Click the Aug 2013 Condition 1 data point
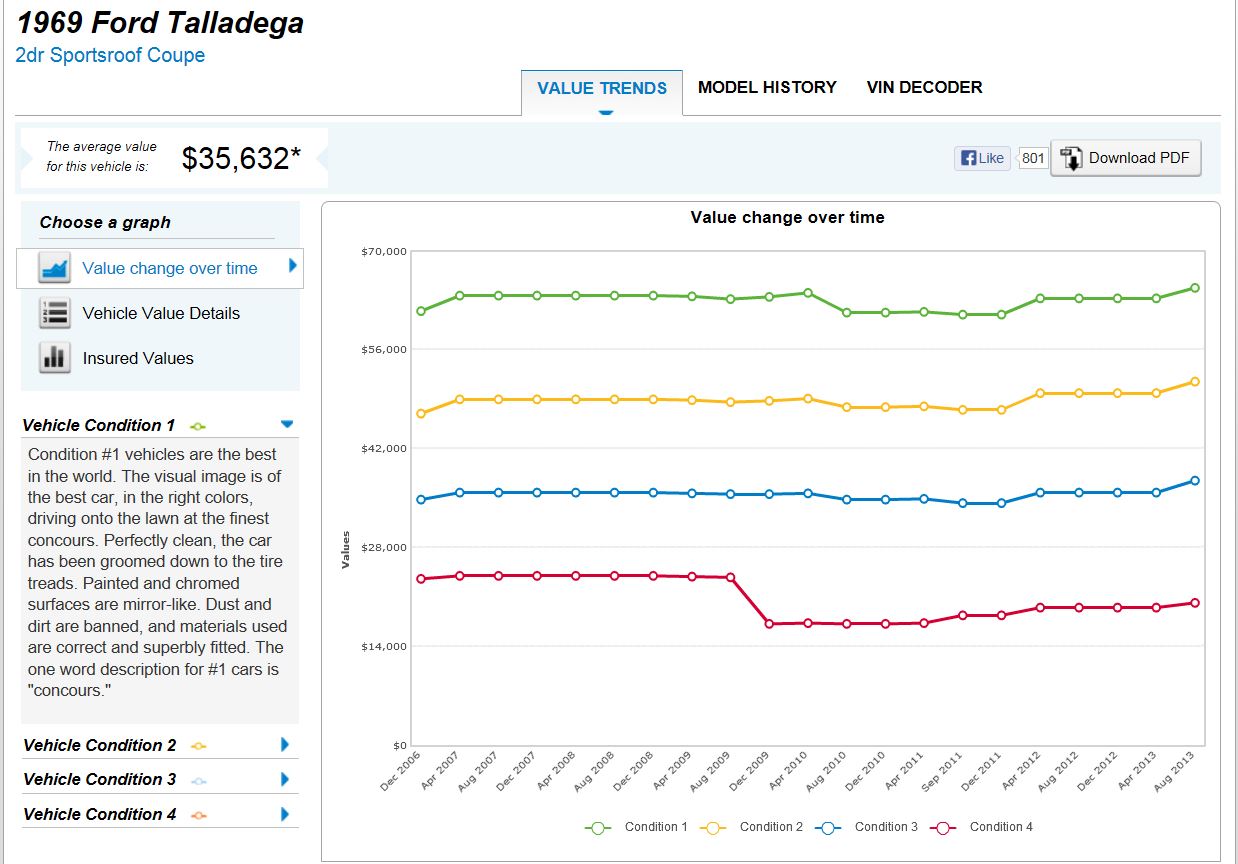Viewport: 1238px width, 864px height. [x=1194, y=288]
